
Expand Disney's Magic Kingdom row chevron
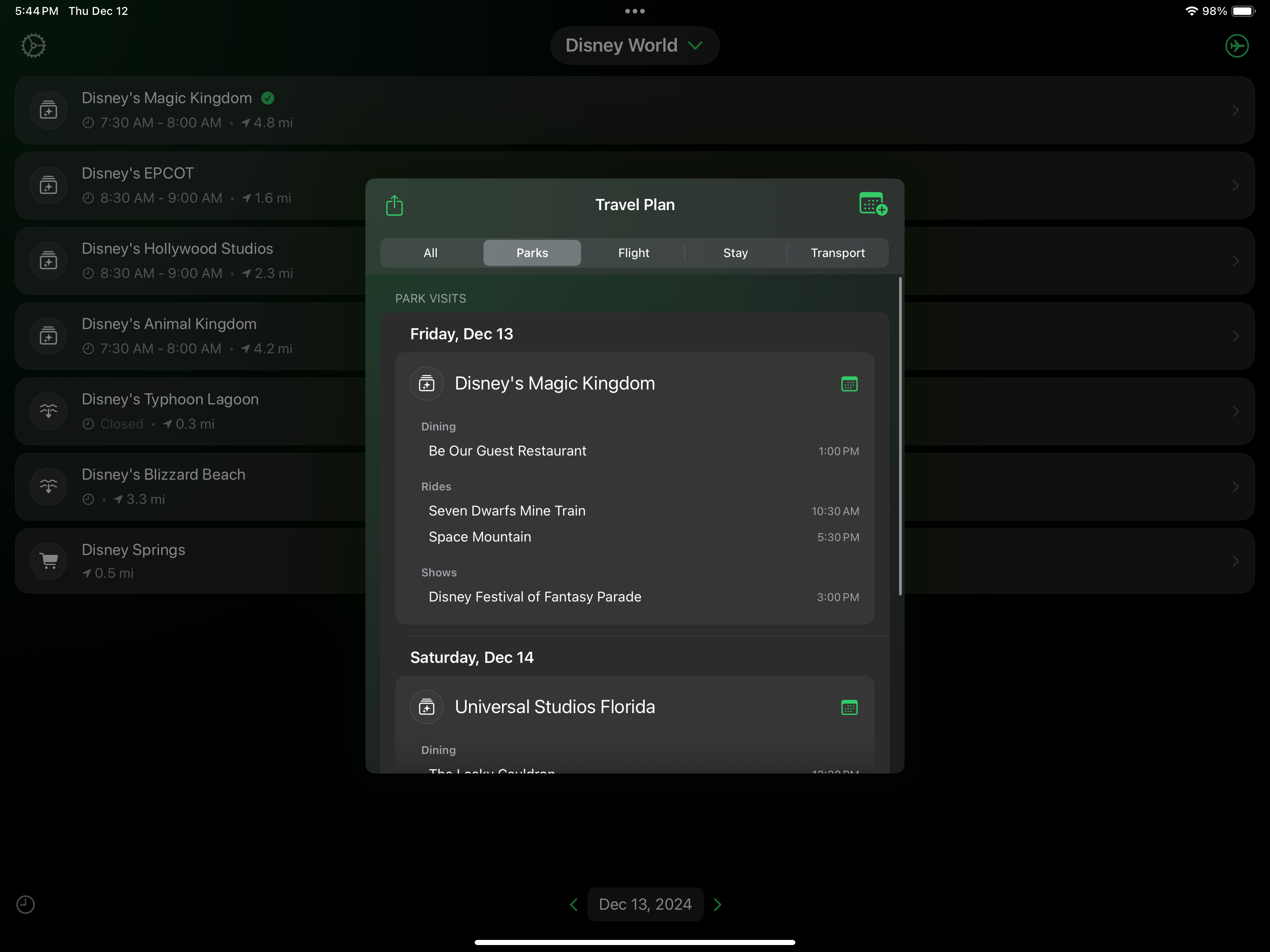[1235, 110]
